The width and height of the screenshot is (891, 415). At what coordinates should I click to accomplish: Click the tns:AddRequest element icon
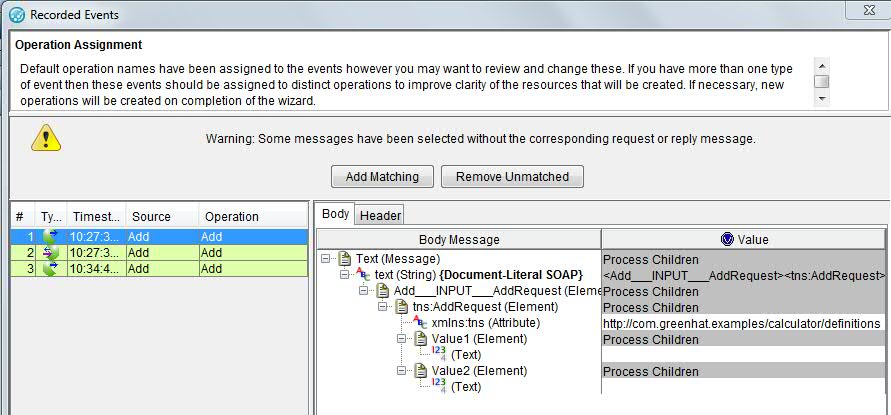(x=402, y=307)
